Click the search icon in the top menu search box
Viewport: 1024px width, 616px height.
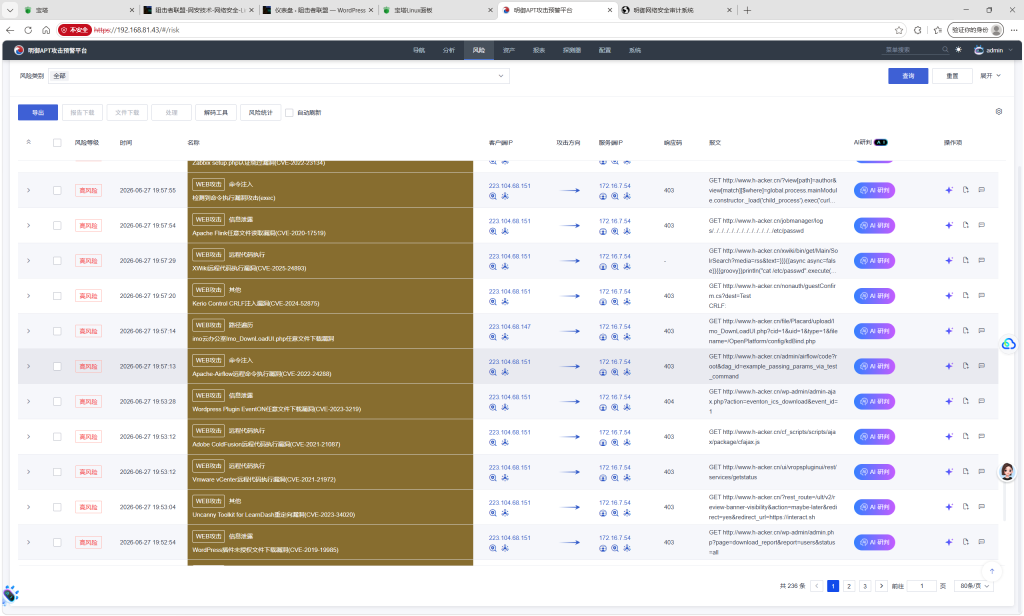click(944, 50)
